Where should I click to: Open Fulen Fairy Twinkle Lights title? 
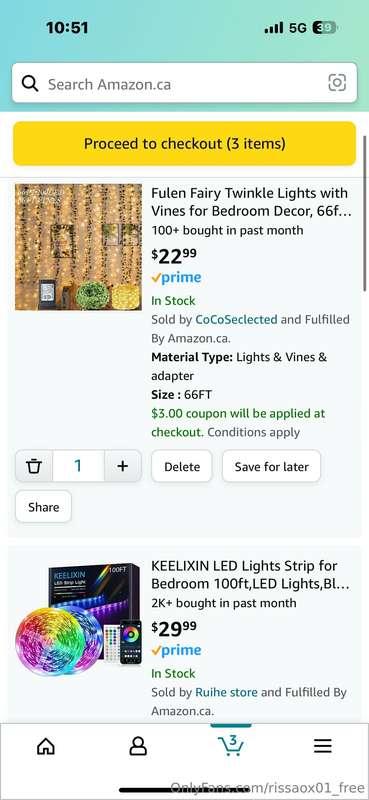tap(250, 202)
